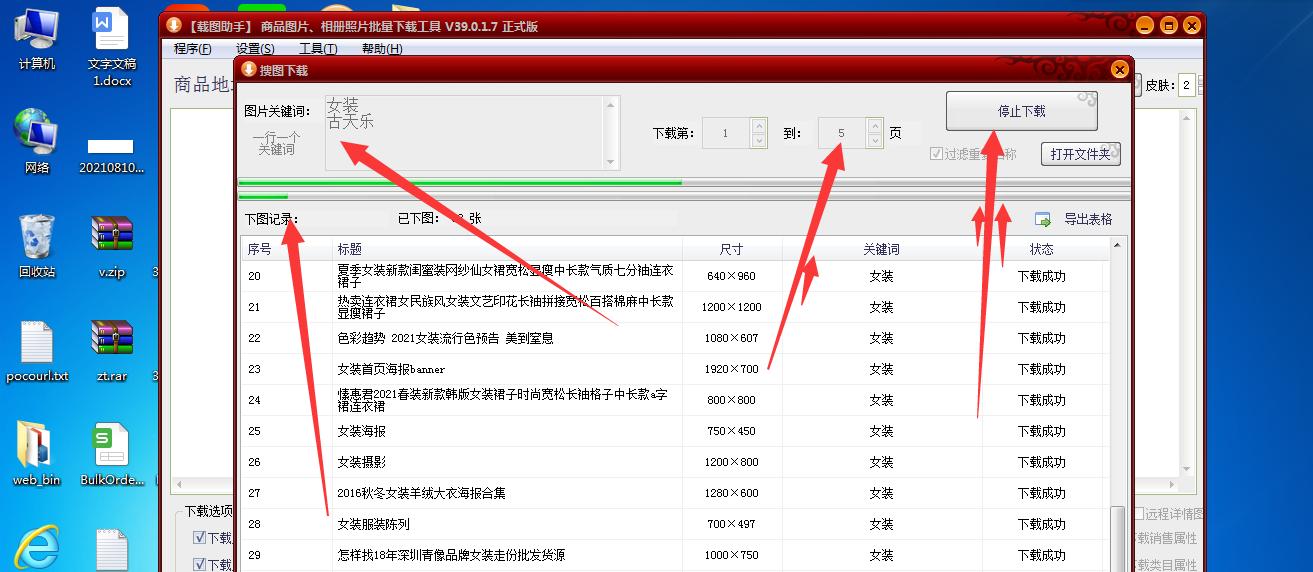Decrease the 到 end page value
The height and width of the screenshot is (572, 1313).
875,140
